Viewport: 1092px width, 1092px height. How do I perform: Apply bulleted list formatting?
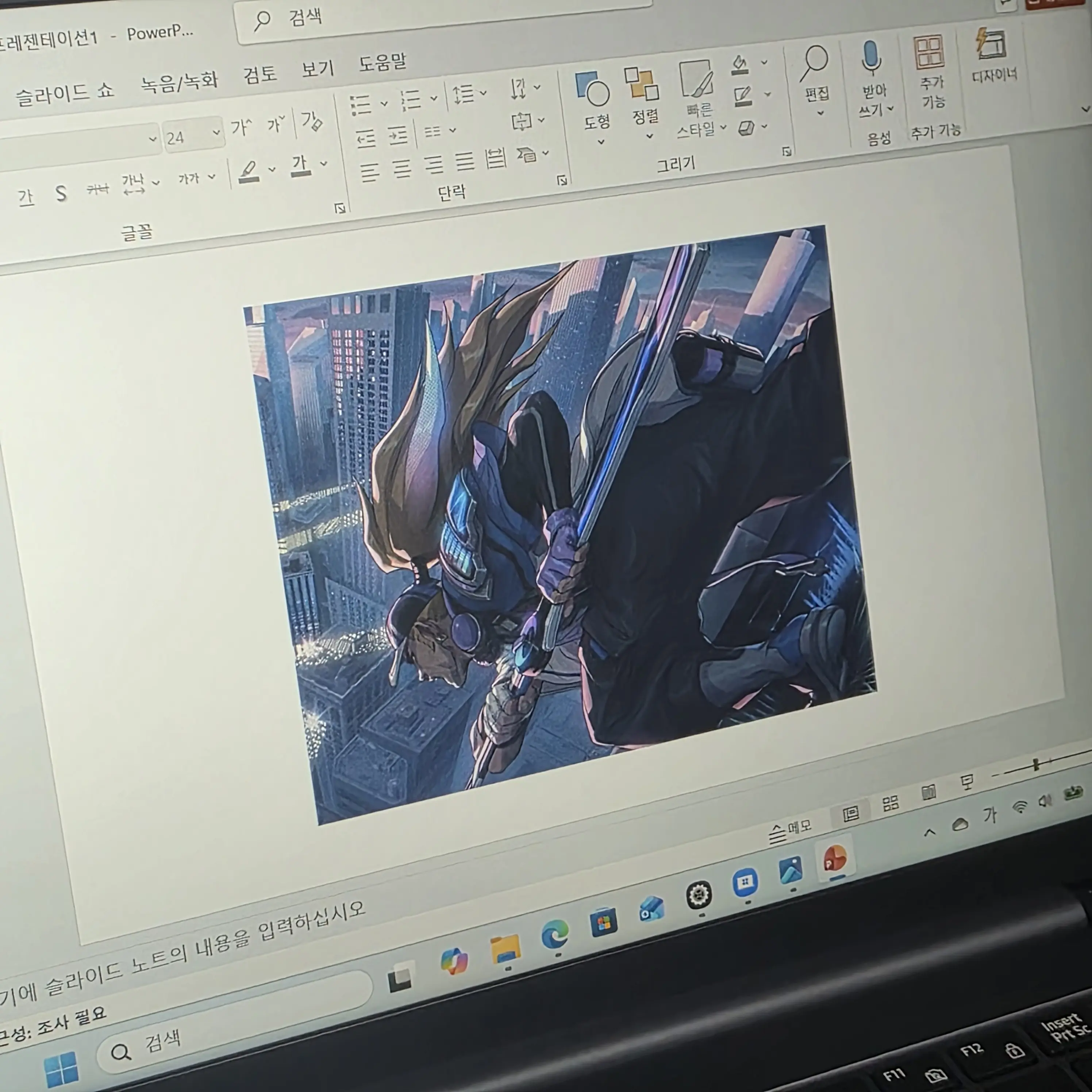(x=361, y=106)
